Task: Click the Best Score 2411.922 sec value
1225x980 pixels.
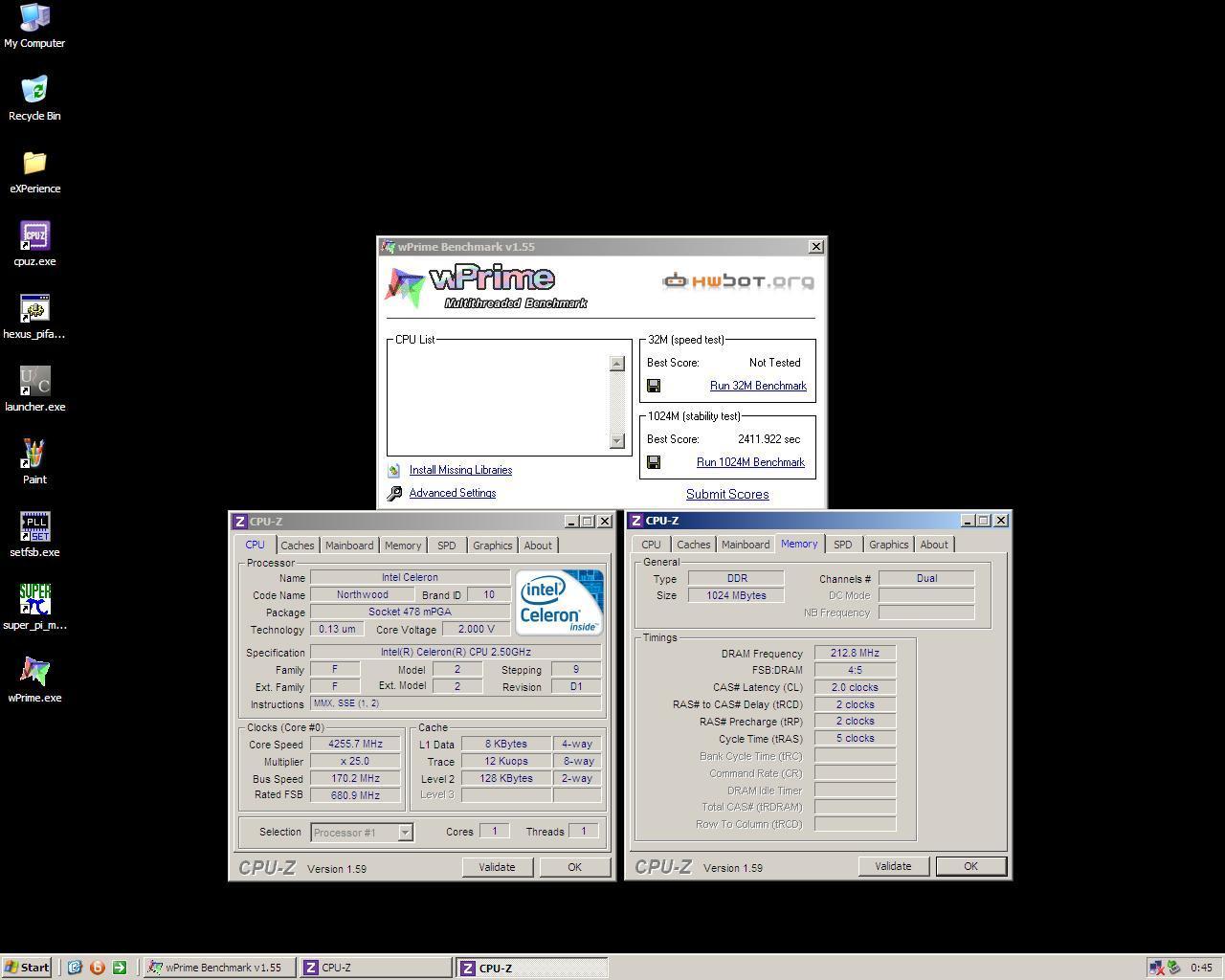Action: (768, 439)
